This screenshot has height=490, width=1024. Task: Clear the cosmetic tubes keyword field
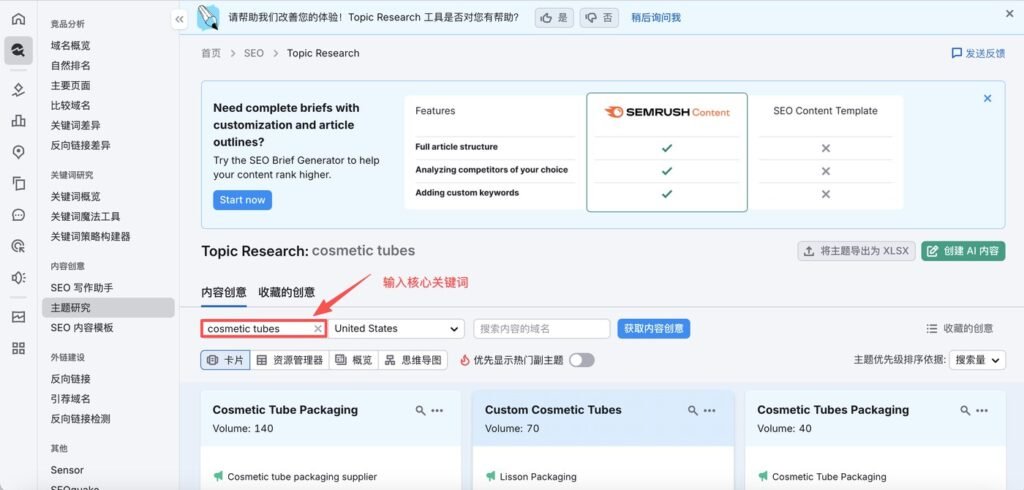(318, 329)
